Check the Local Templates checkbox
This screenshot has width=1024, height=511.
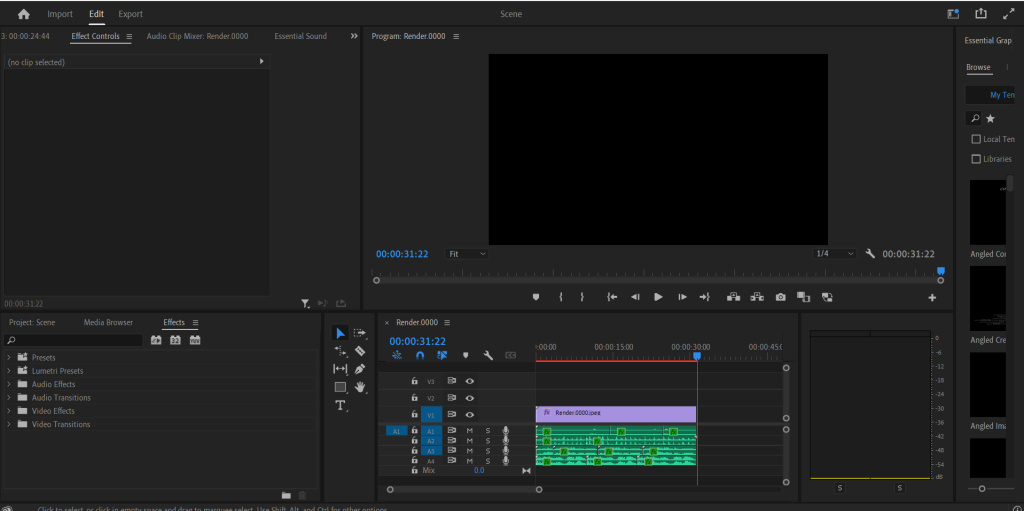pos(976,139)
